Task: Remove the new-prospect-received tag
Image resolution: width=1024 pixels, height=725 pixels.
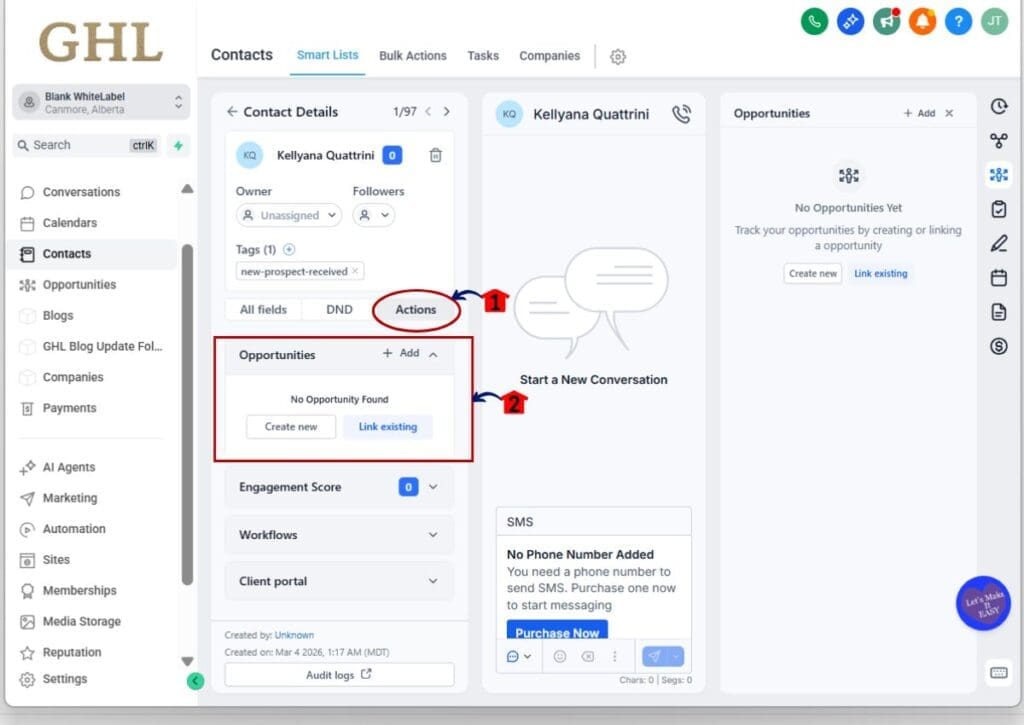Action: click(x=355, y=271)
